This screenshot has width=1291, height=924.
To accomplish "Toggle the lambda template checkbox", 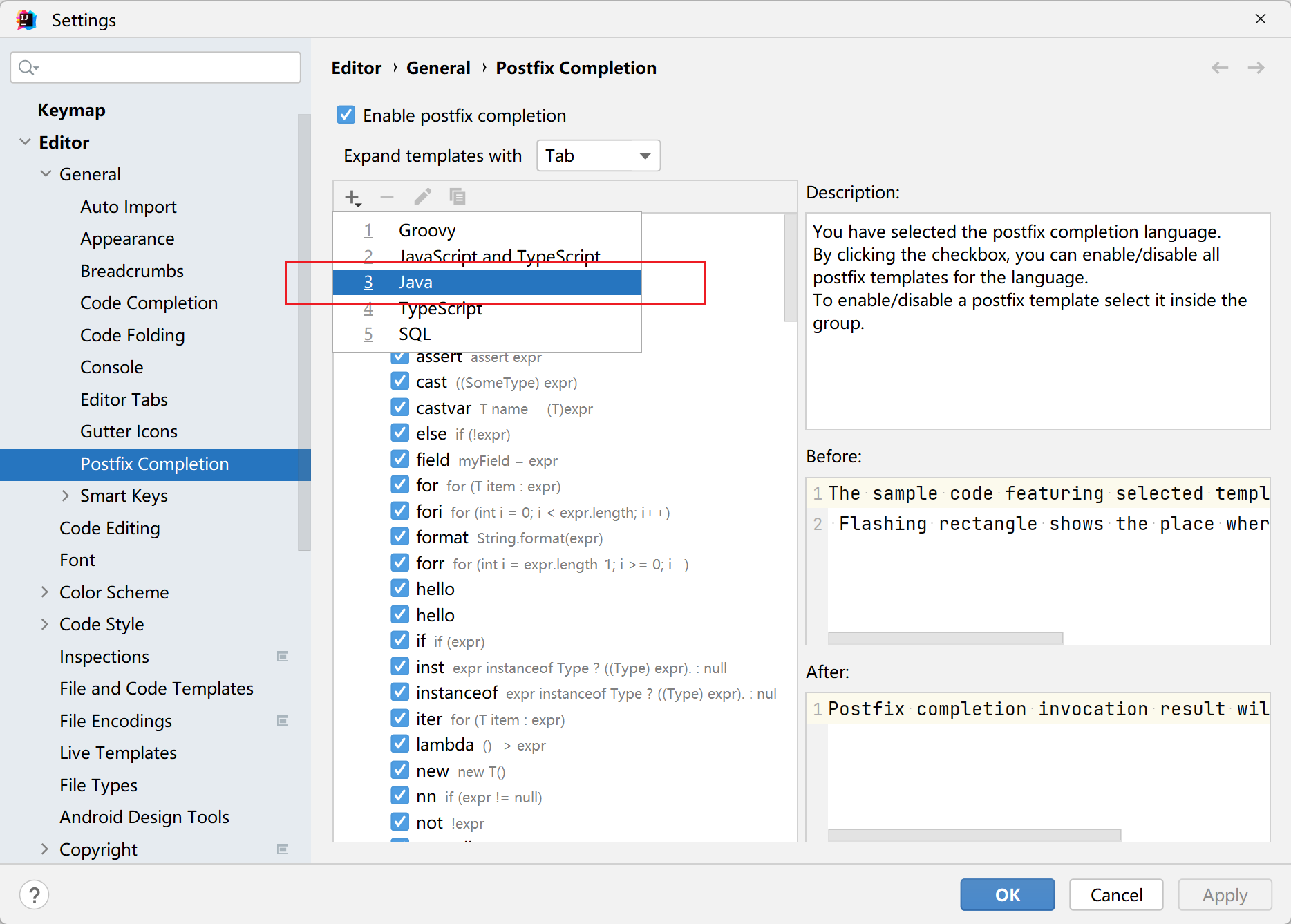I will tap(399, 744).
